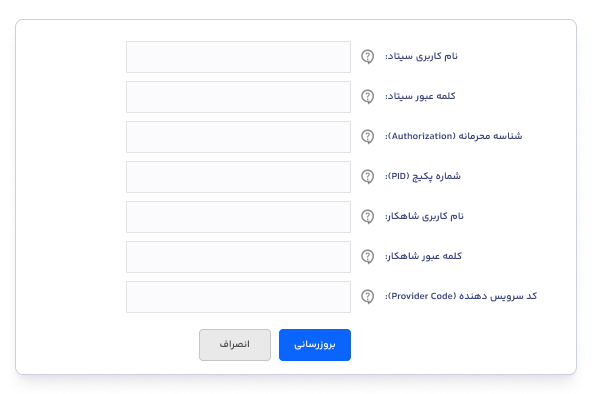Focus the نام کاربری شاهکار text box
592x394 pixels.
[238, 217]
